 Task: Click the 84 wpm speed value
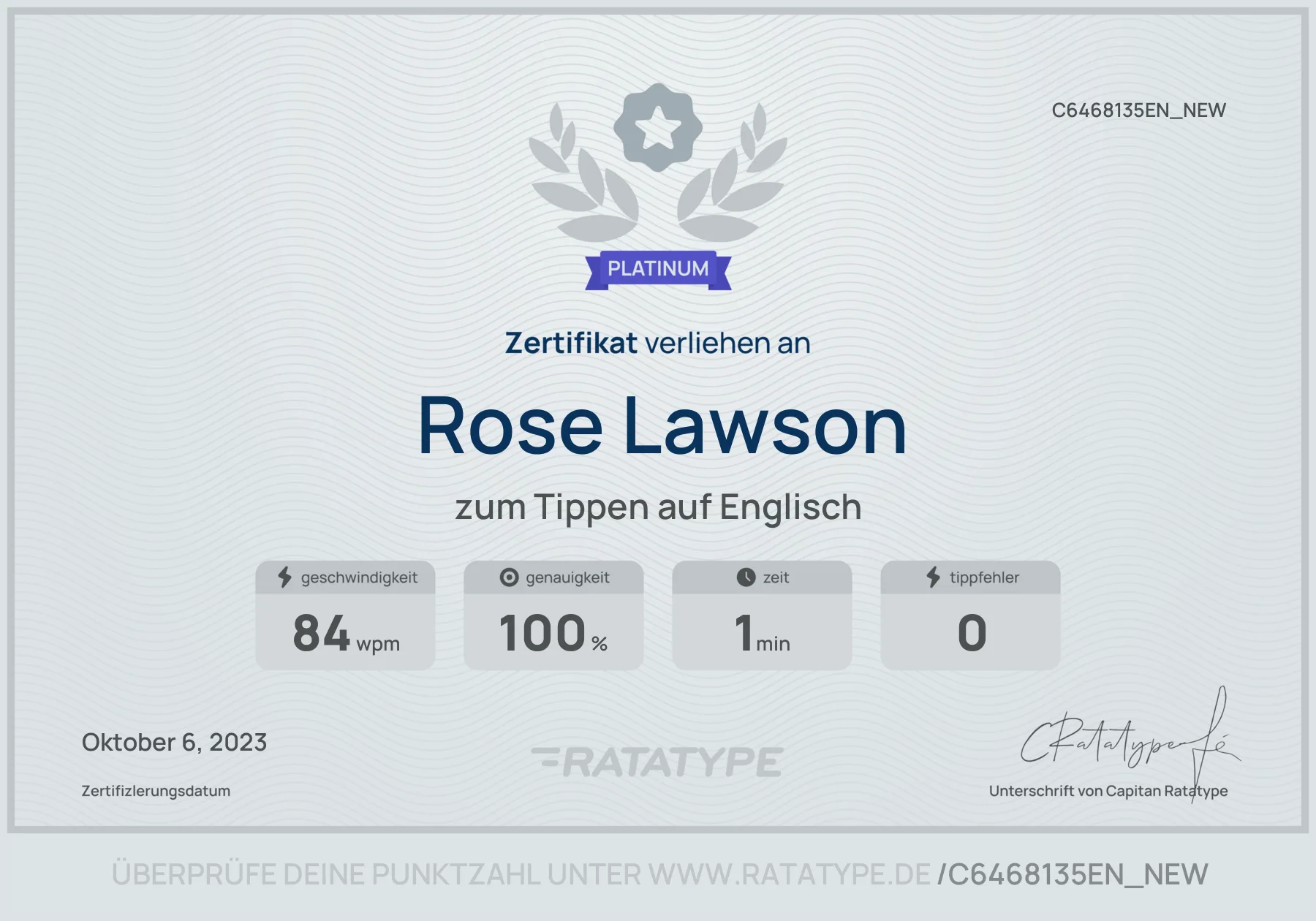tap(346, 633)
